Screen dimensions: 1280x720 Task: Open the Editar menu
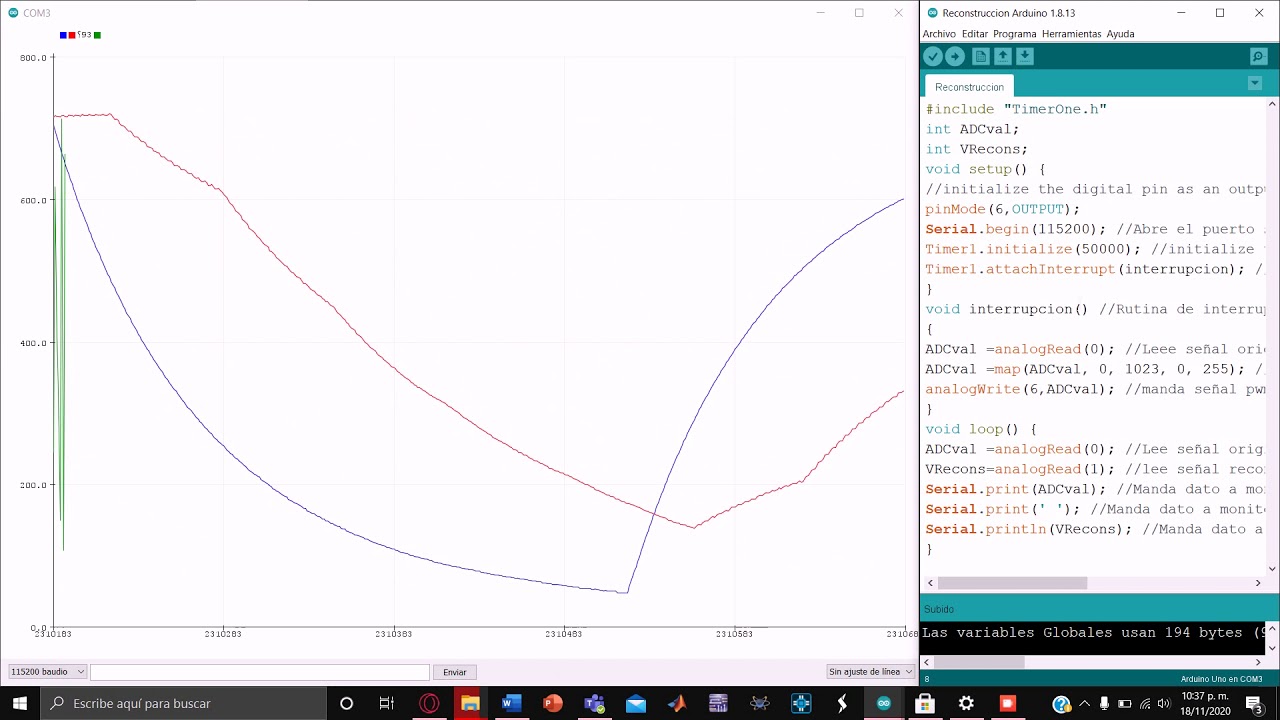click(975, 34)
